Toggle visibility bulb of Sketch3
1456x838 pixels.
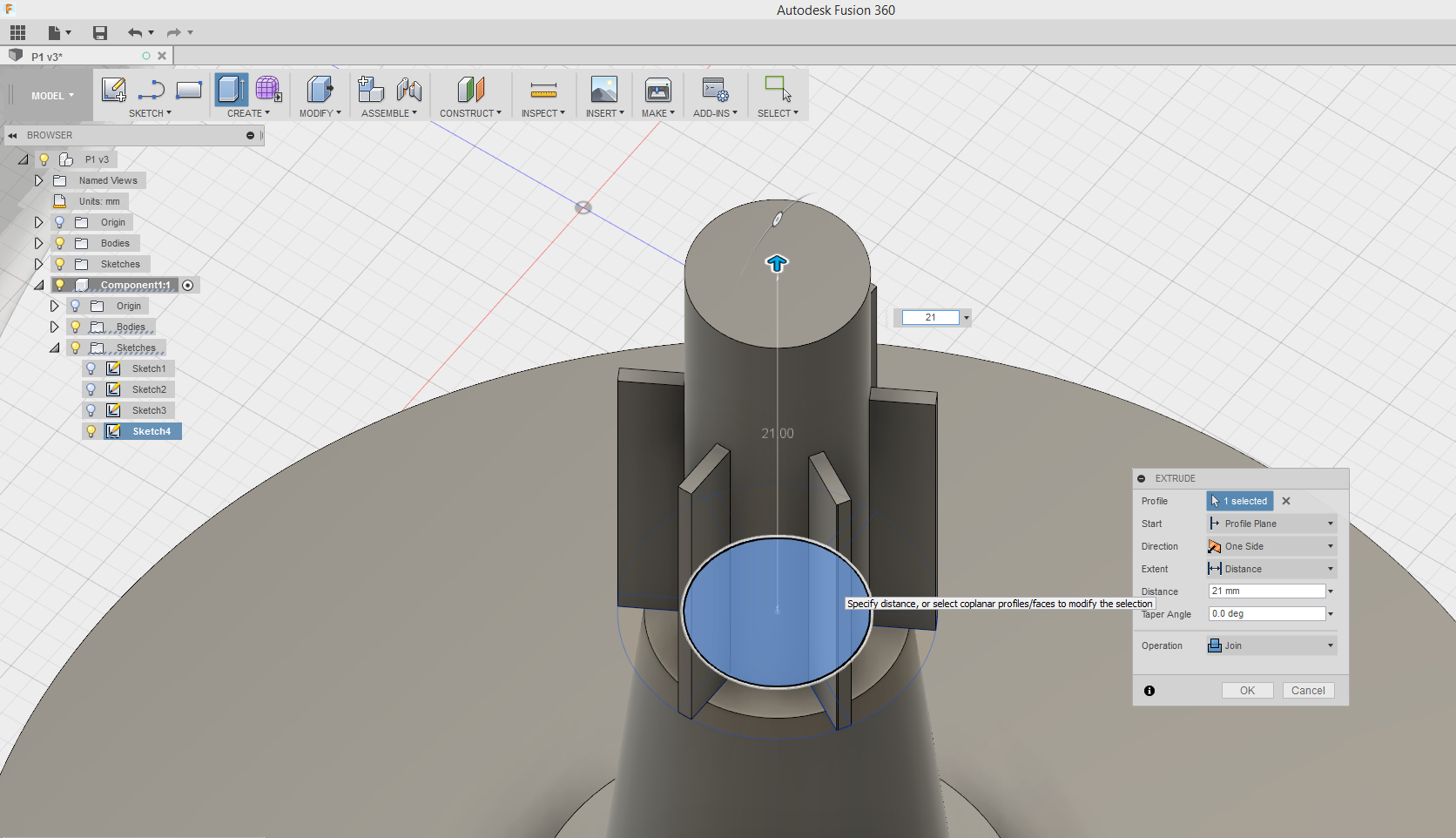pos(91,410)
